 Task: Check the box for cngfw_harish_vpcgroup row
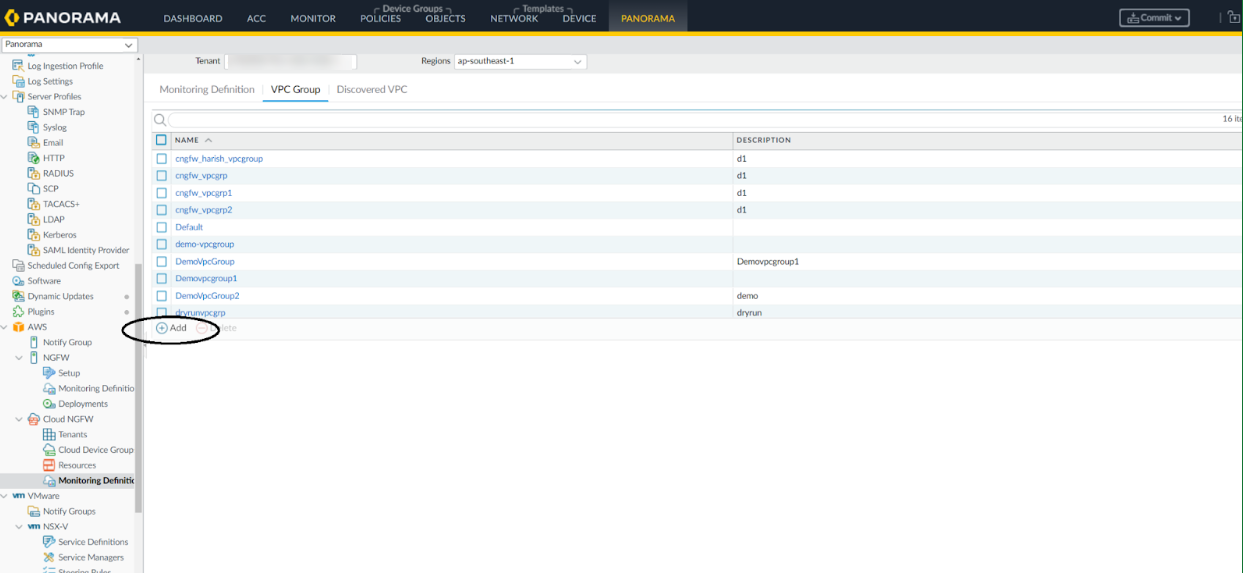pyautogui.click(x=161, y=159)
